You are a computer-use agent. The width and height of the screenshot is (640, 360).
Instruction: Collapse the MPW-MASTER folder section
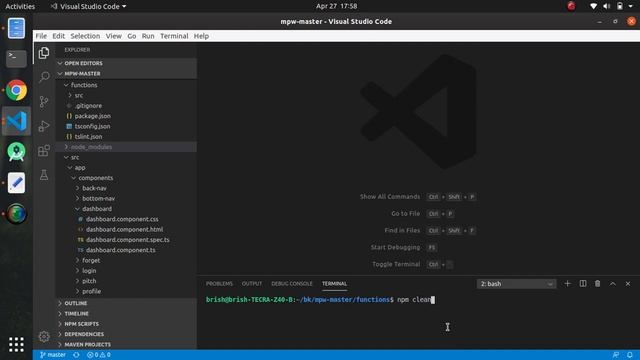126,73
